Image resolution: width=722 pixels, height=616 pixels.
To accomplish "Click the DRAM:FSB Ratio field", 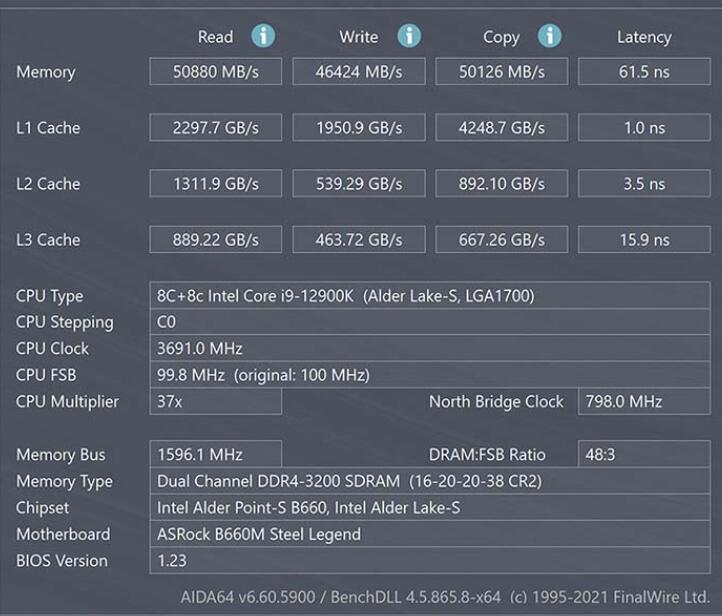I will pos(643,454).
